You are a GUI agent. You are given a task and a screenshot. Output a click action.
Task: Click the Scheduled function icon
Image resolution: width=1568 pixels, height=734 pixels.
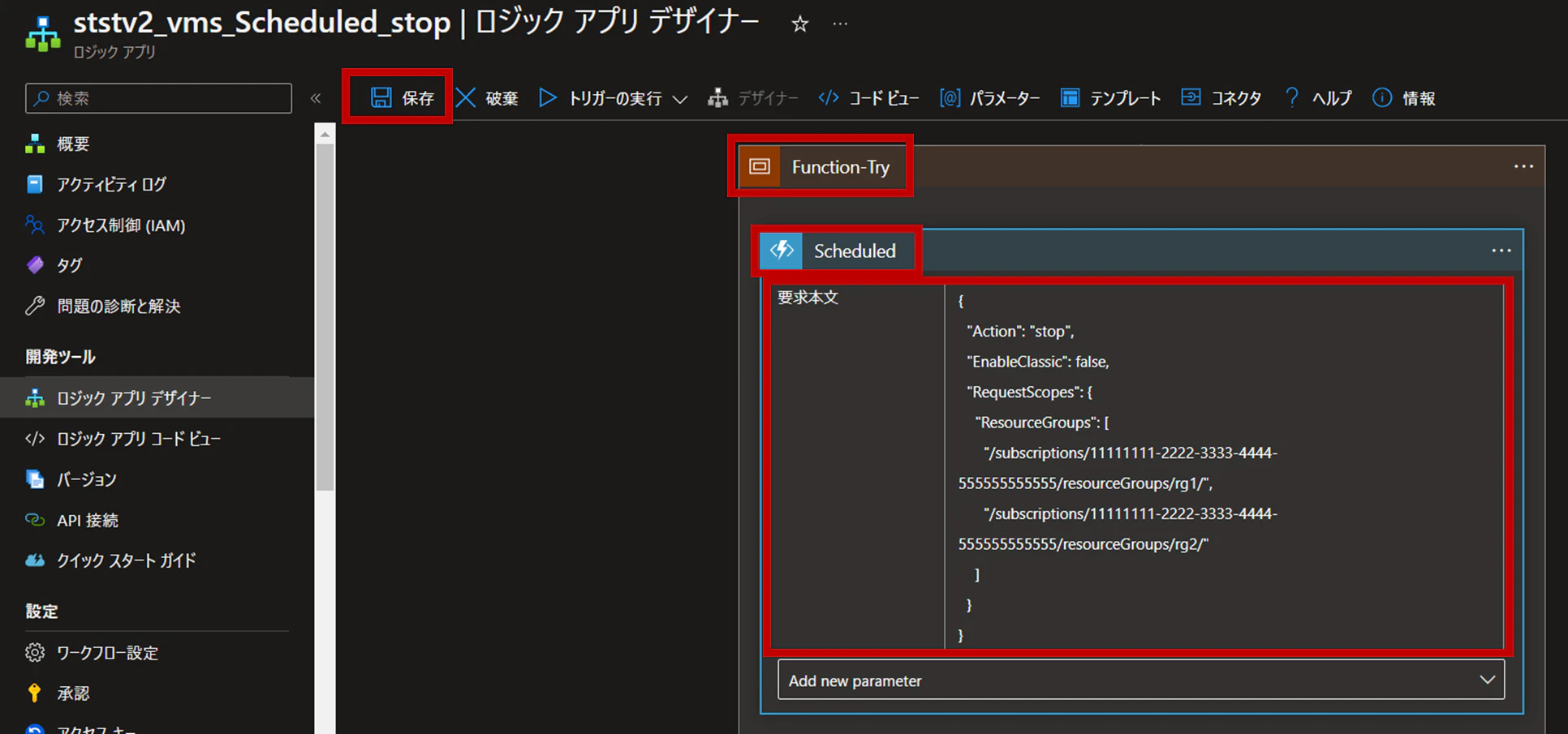pyautogui.click(x=782, y=251)
